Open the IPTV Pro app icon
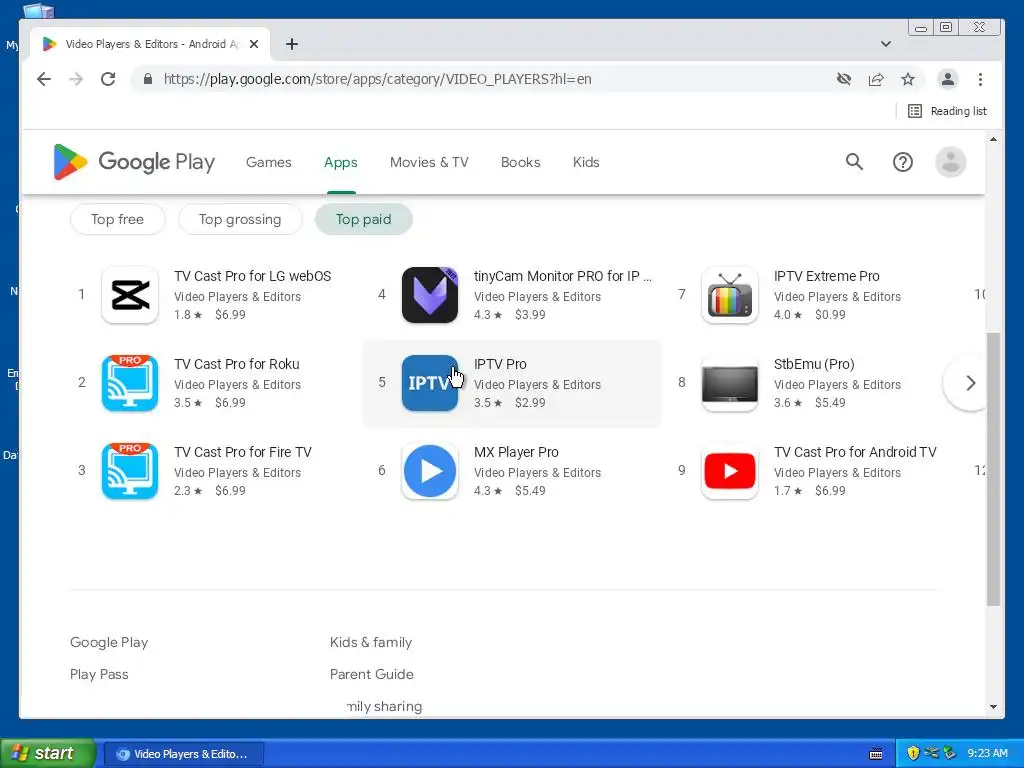The height and width of the screenshot is (768, 1024). [430, 383]
